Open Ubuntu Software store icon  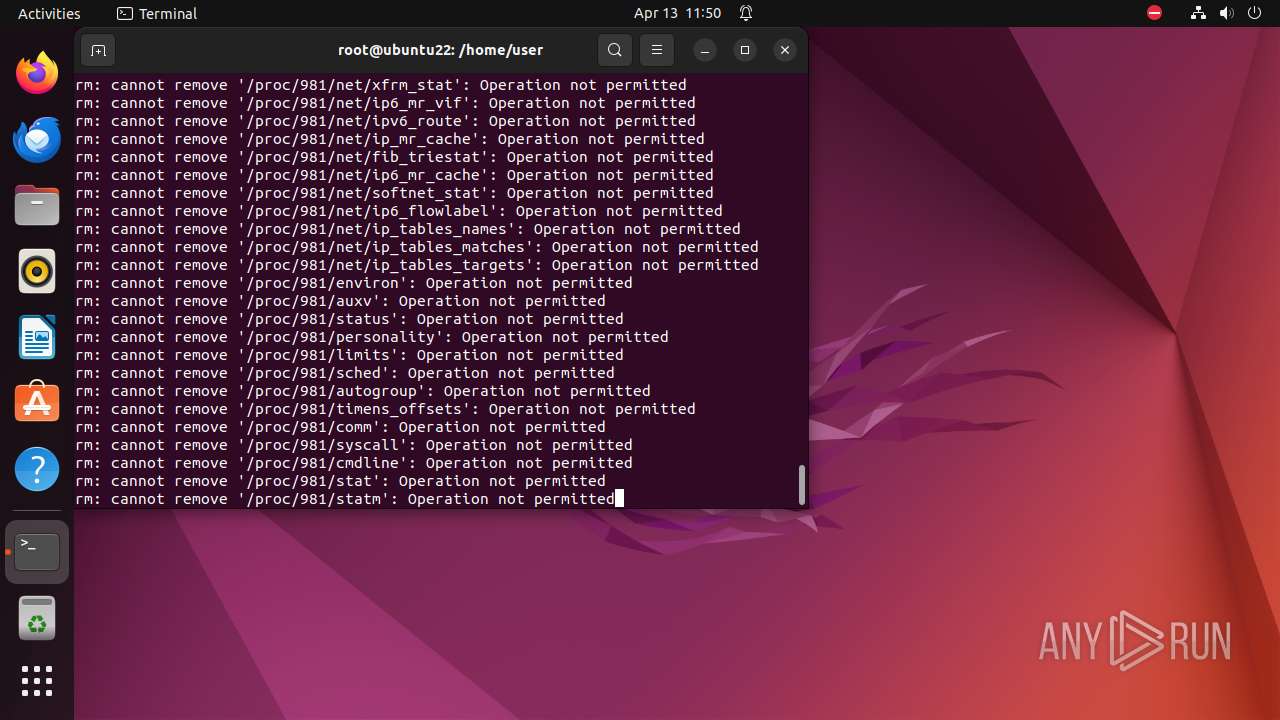pyautogui.click(x=37, y=403)
